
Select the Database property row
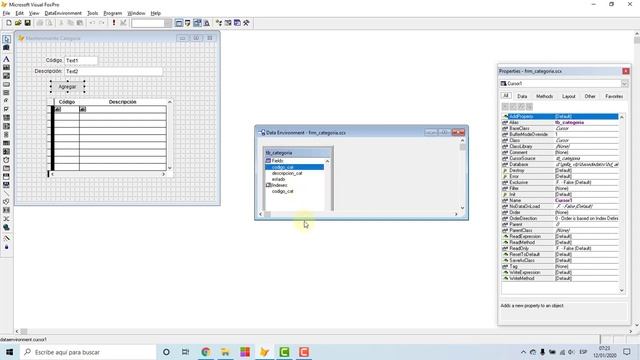(x=560, y=164)
